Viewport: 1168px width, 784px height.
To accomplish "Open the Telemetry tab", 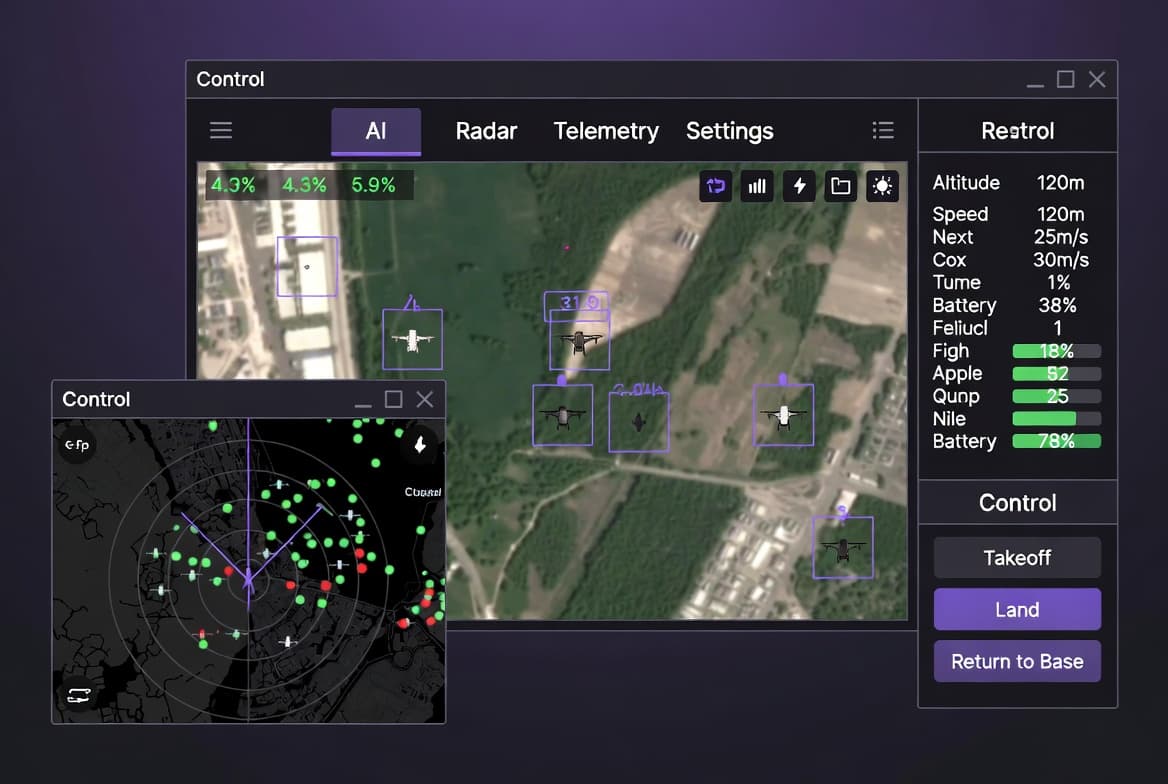I will click(x=606, y=131).
